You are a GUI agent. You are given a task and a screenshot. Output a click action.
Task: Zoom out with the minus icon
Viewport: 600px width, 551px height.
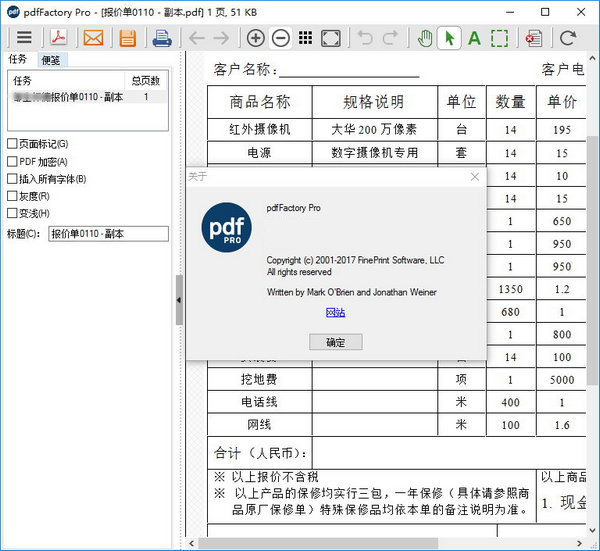[281, 39]
